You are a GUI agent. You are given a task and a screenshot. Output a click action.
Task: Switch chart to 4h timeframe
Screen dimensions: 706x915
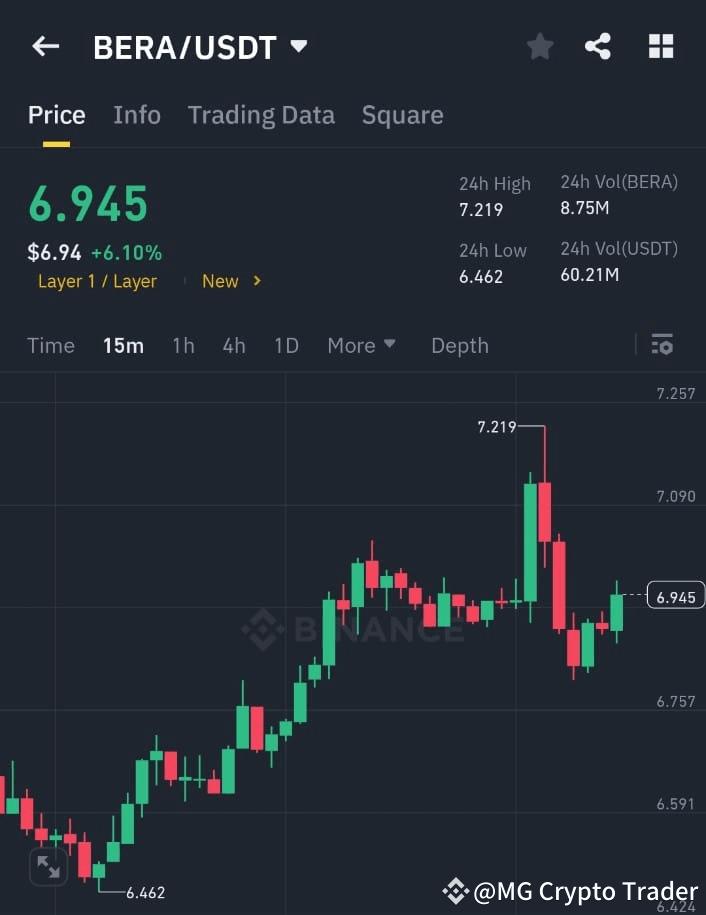[x=233, y=345]
